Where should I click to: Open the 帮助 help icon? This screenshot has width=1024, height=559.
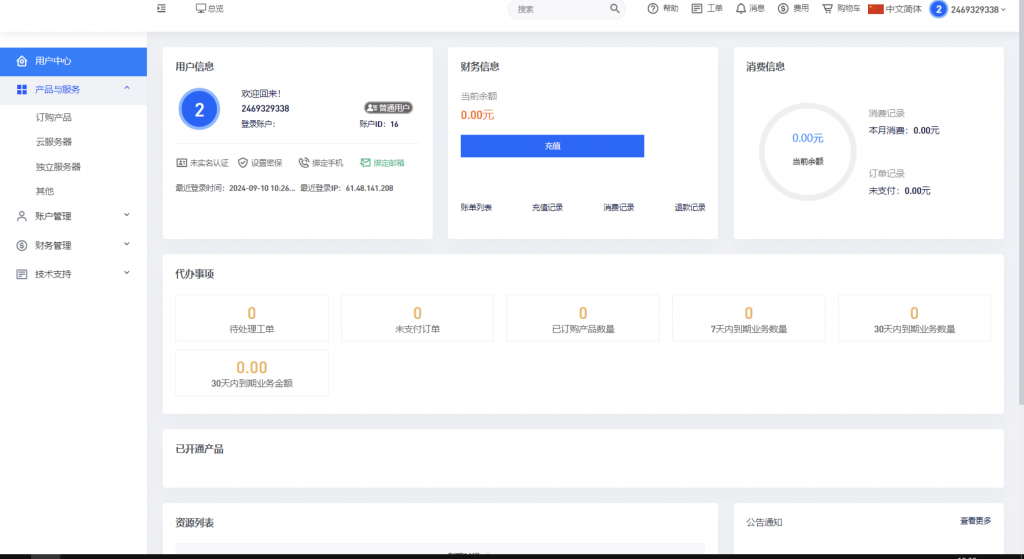(x=652, y=8)
